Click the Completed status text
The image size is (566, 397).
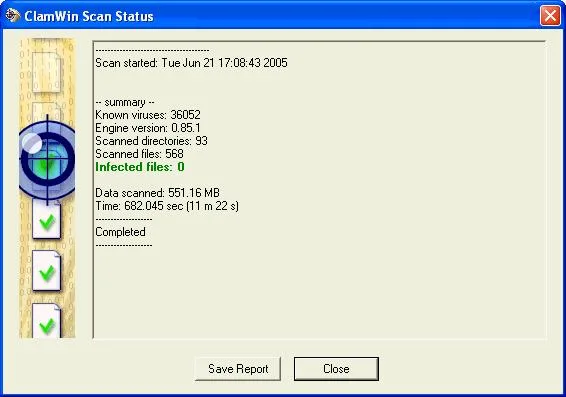(x=120, y=232)
